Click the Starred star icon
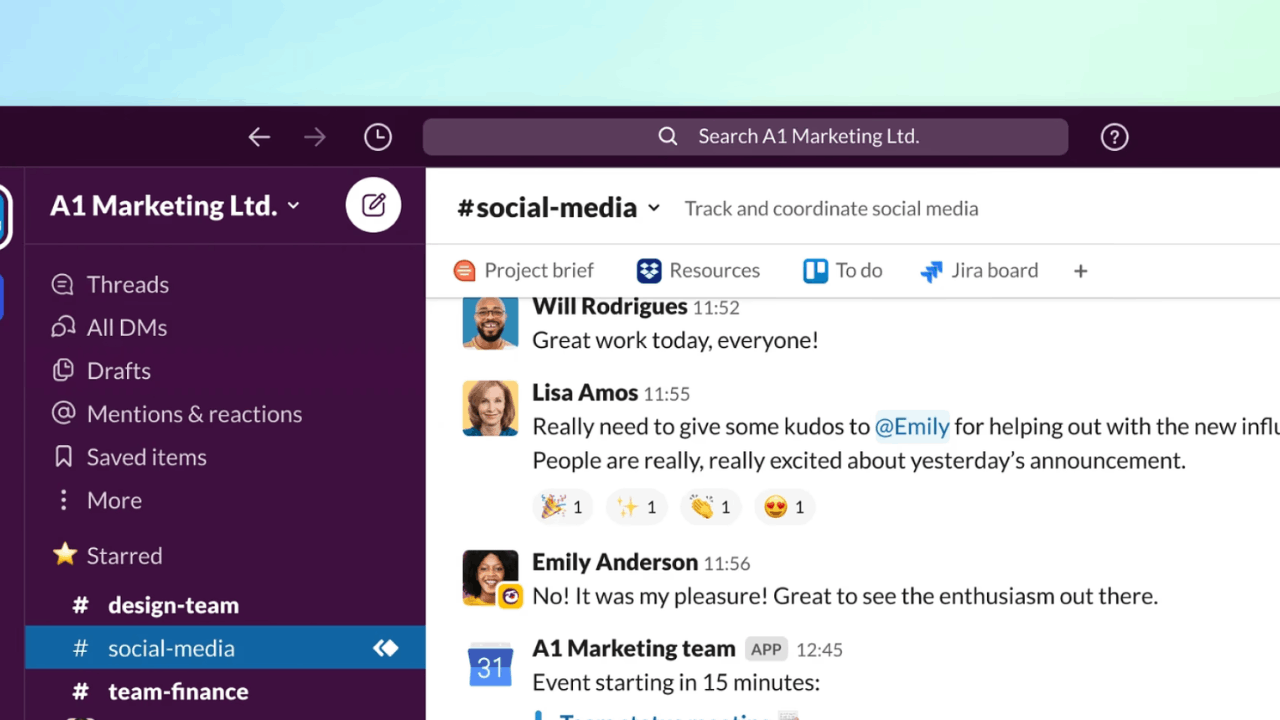Screen dimensions: 1280x720 pyautogui.click(x=65, y=555)
